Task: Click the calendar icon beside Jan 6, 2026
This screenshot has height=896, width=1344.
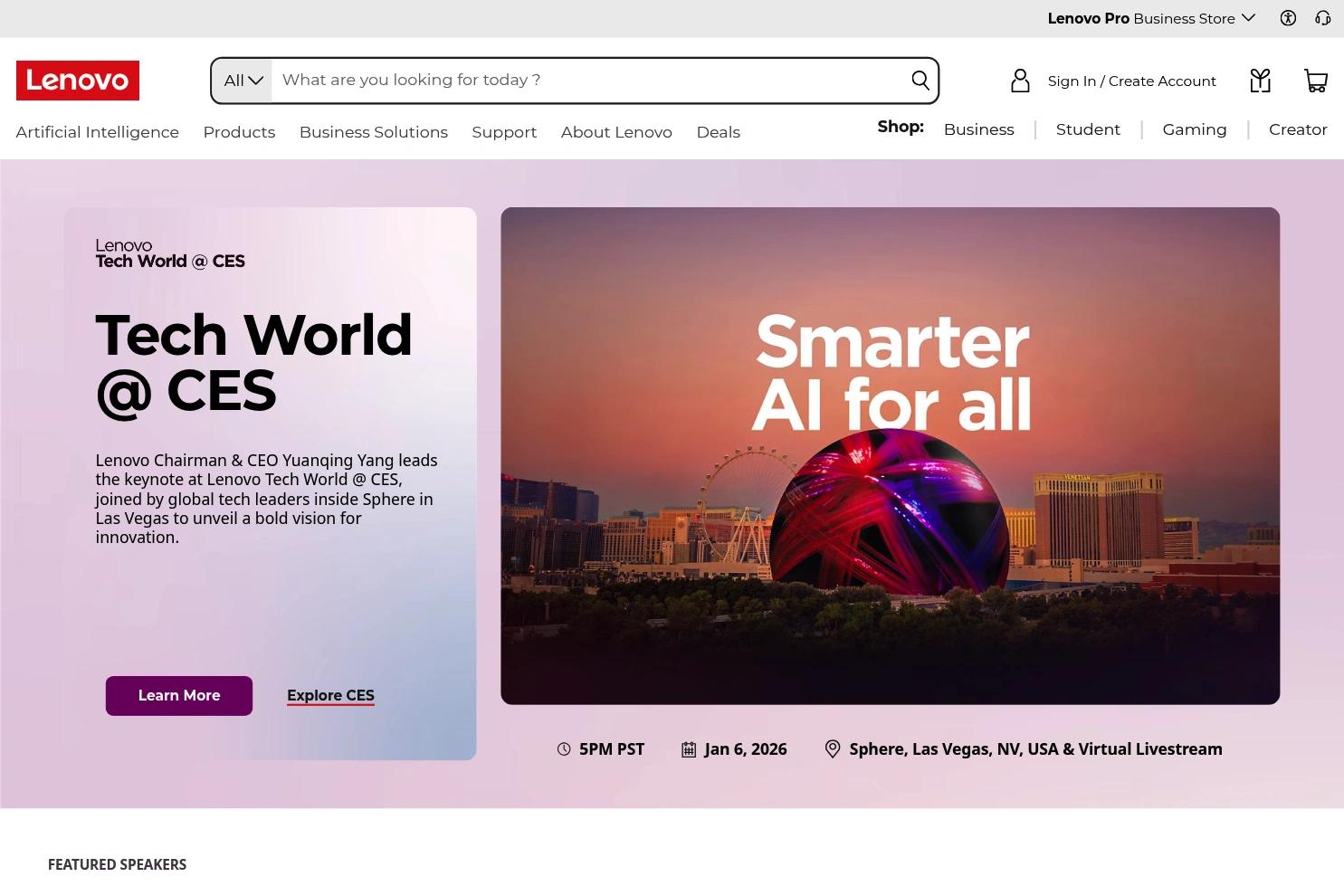Action: point(689,749)
